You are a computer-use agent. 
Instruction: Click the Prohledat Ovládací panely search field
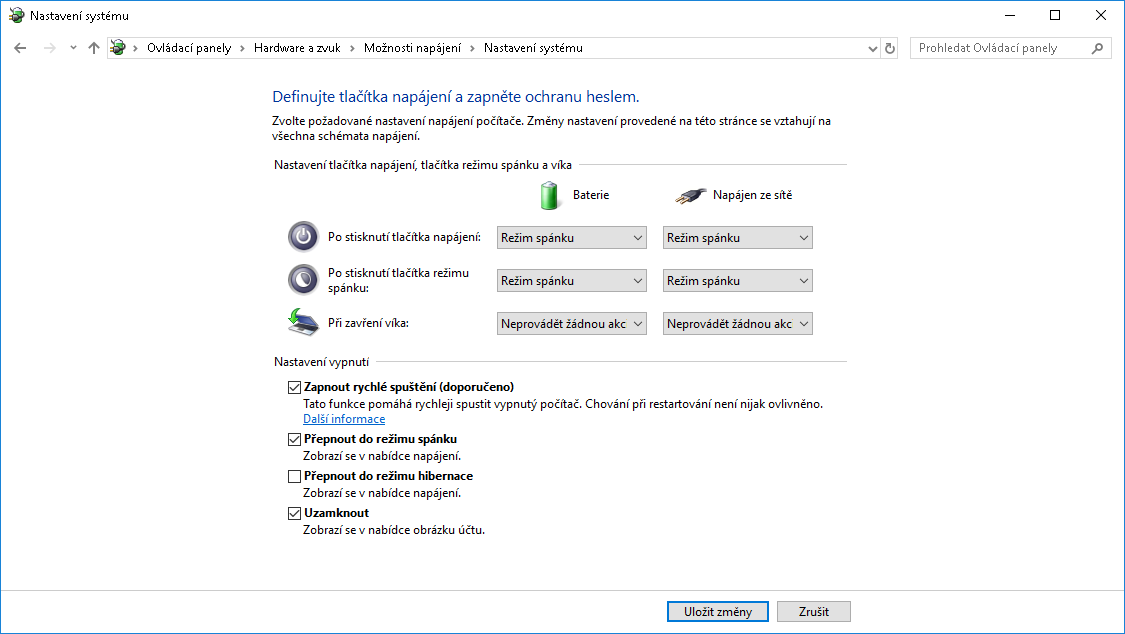1000,48
